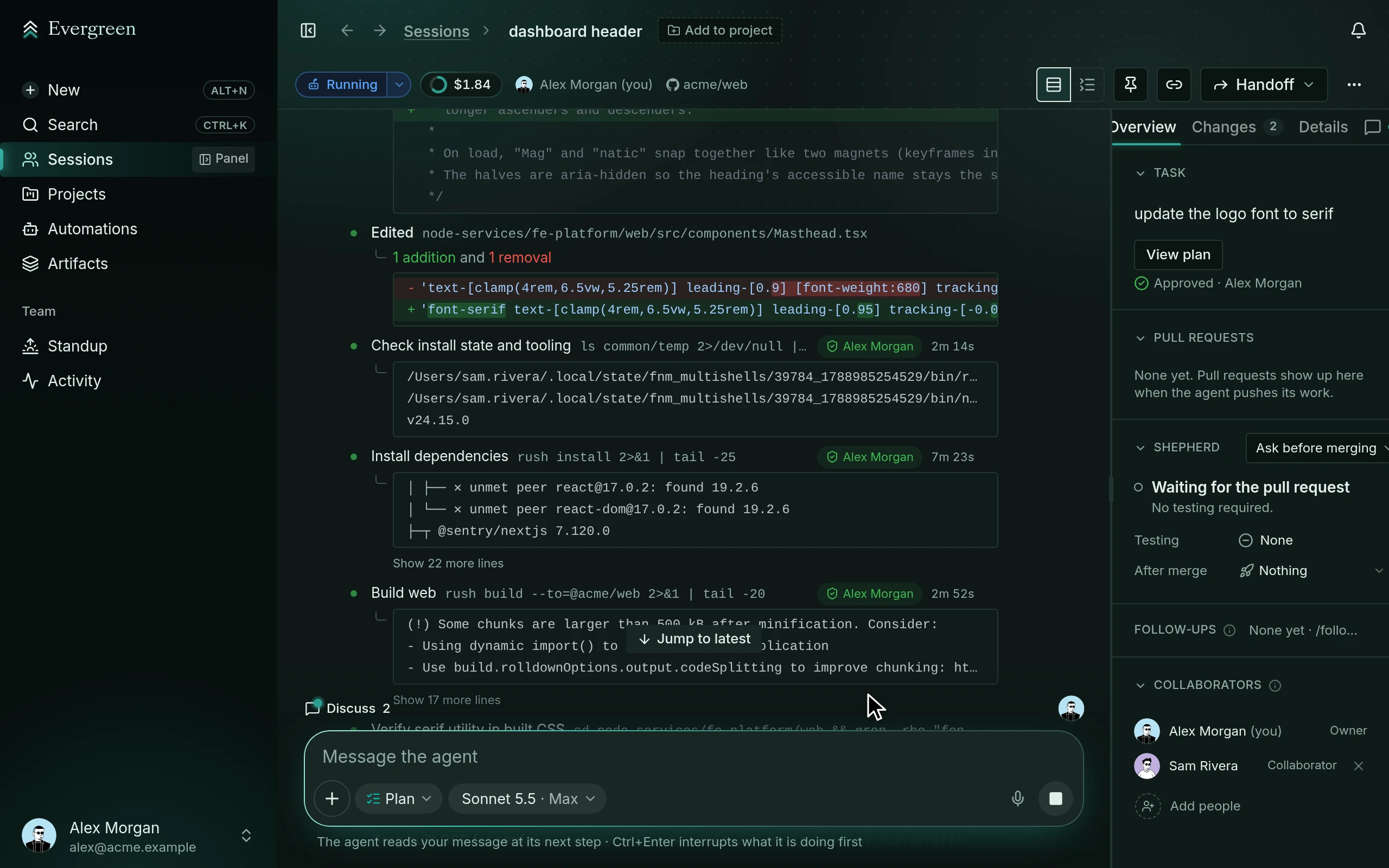Go back with the left arrow
1389x868 pixels.
pyautogui.click(x=347, y=30)
